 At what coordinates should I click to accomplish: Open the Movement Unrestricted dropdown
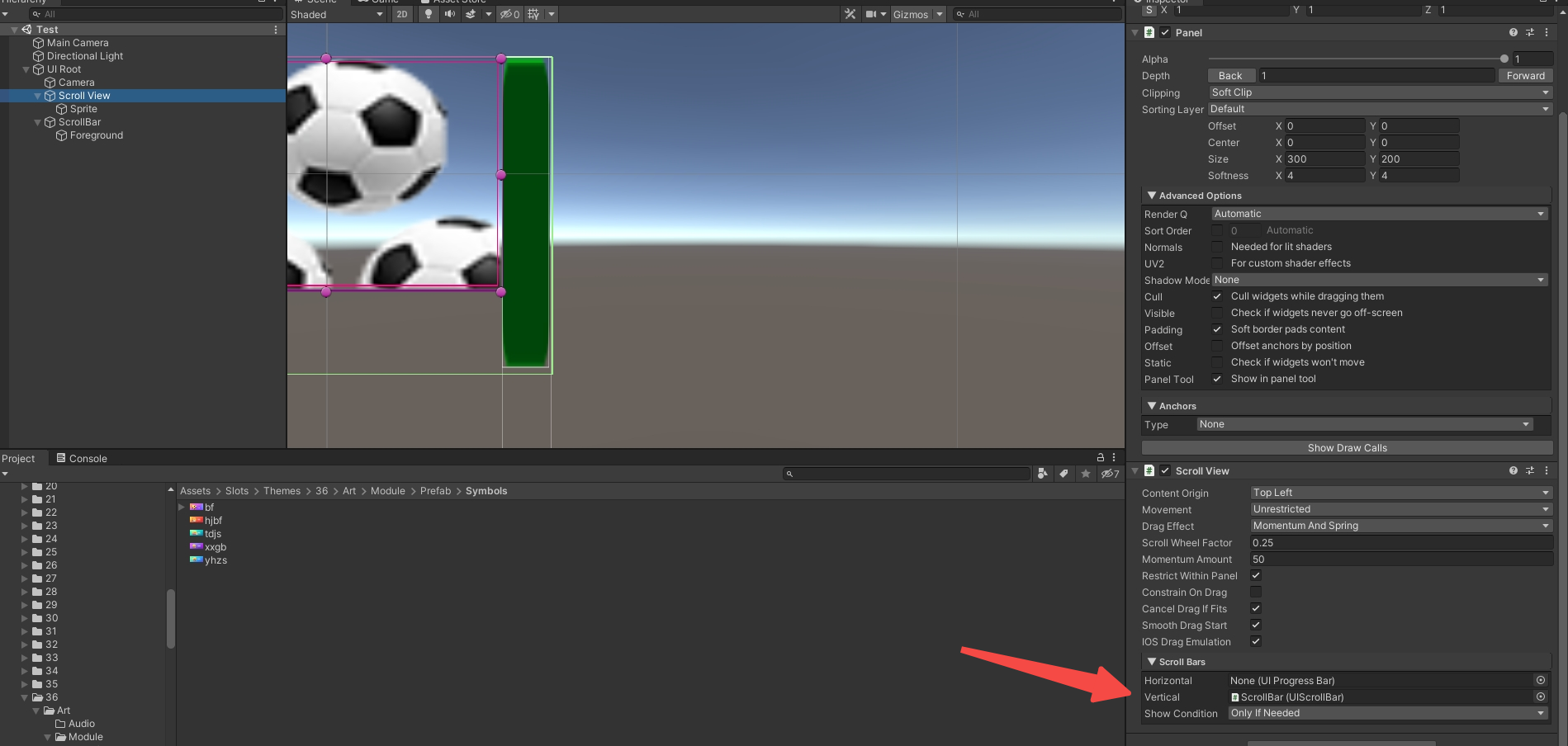pyautogui.click(x=1401, y=509)
